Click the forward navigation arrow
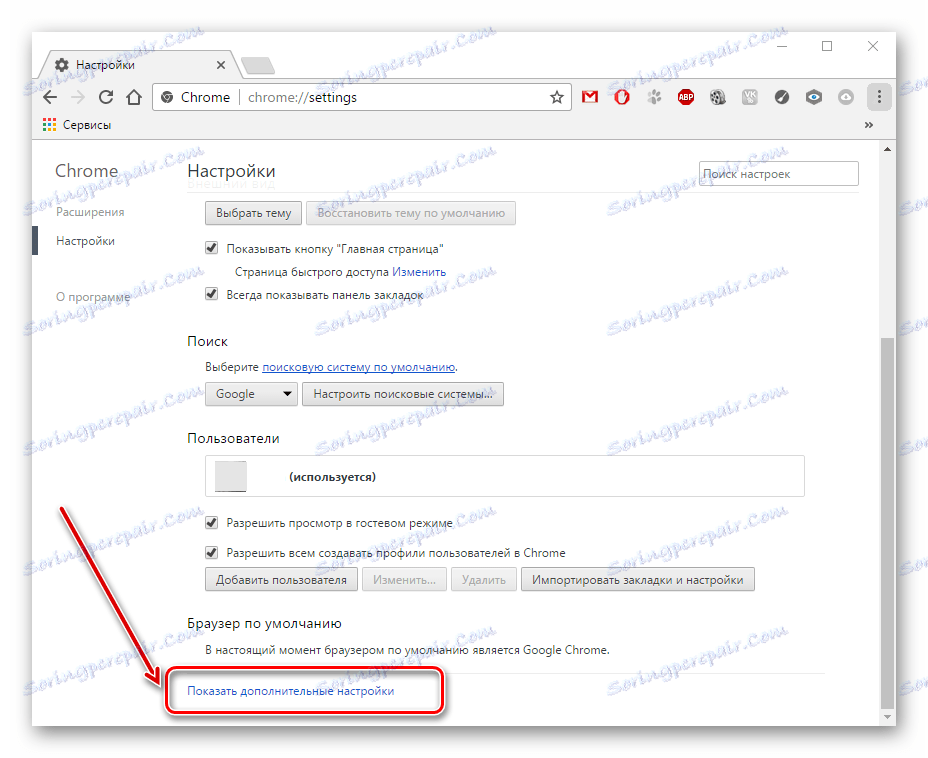Viewport: 928px width, 758px height. click(78, 97)
